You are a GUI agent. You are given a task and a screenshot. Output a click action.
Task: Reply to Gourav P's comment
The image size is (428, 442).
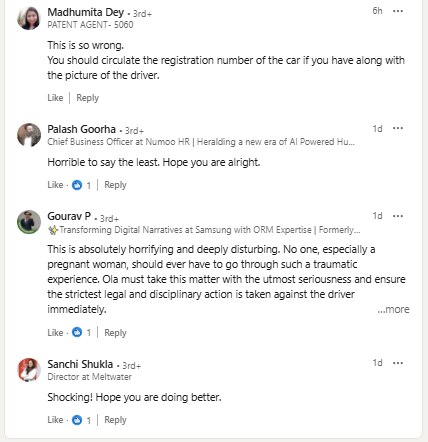click(115, 333)
